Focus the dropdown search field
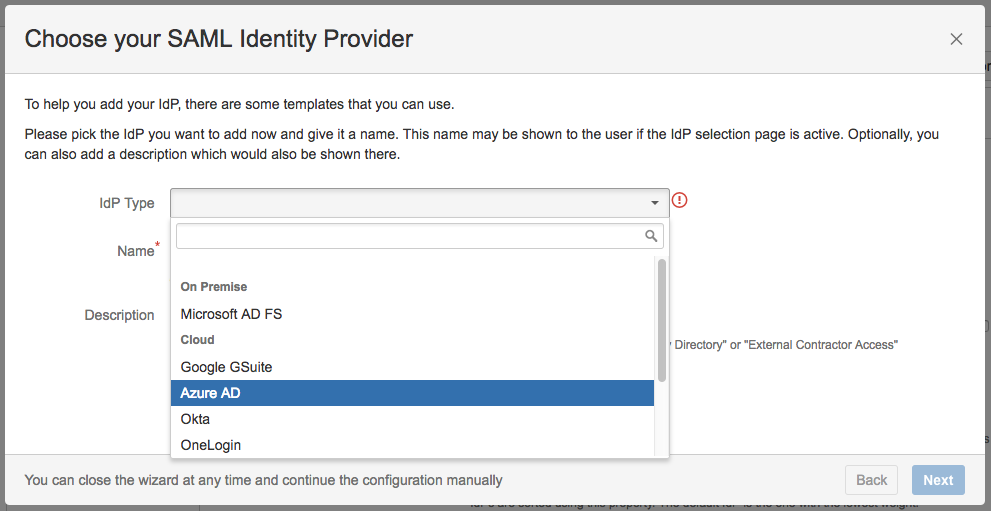991x511 pixels. [420, 236]
